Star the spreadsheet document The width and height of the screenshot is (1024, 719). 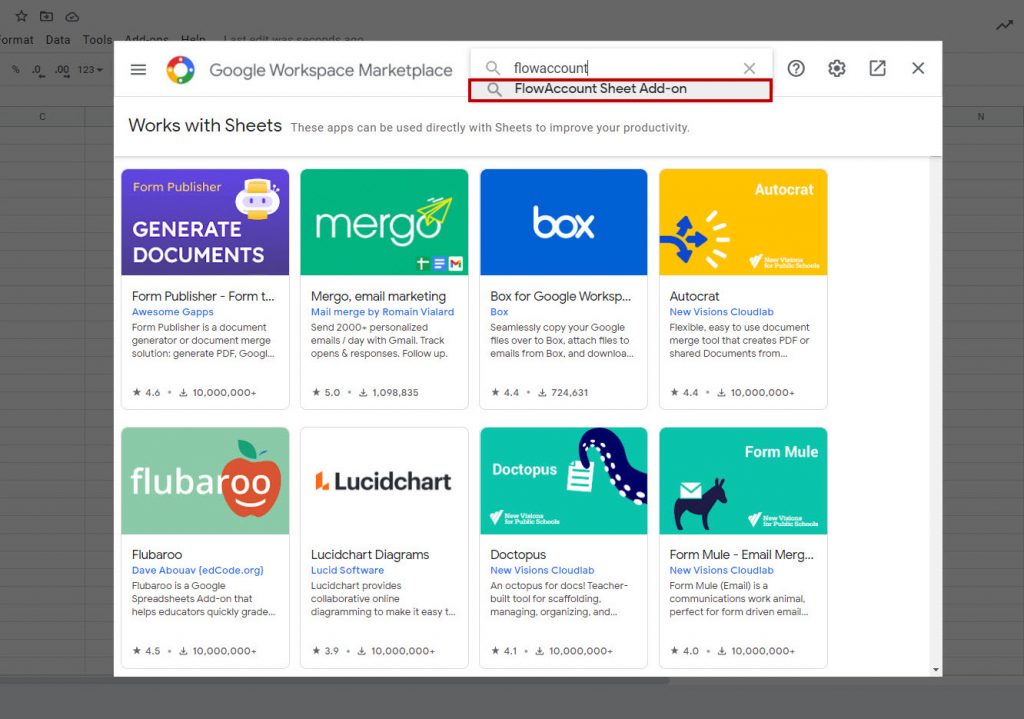coord(21,17)
